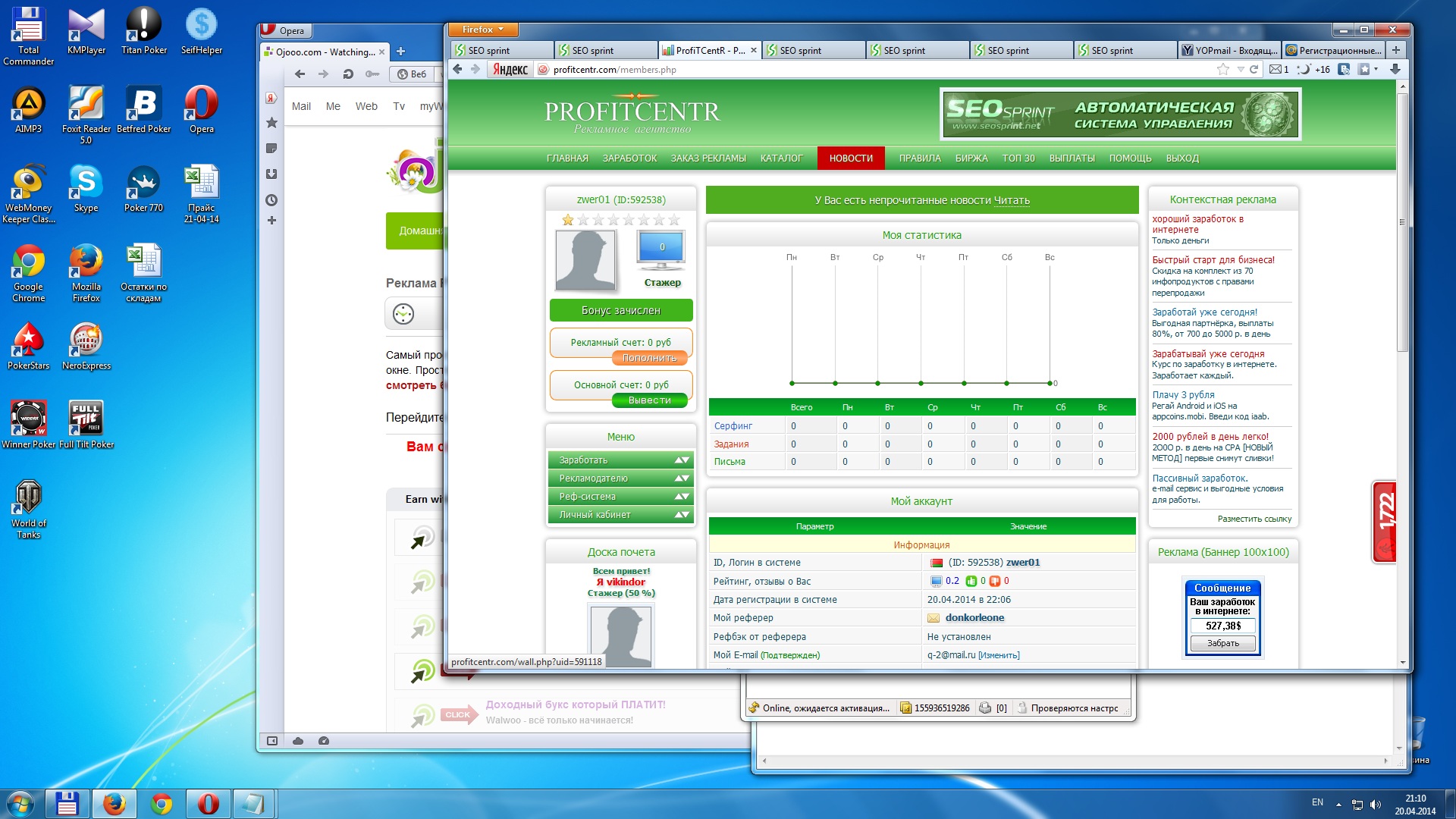This screenshot has height=819, width=1456.
Task: Open Firefox downloads arrow icon
Action: 1395,69
